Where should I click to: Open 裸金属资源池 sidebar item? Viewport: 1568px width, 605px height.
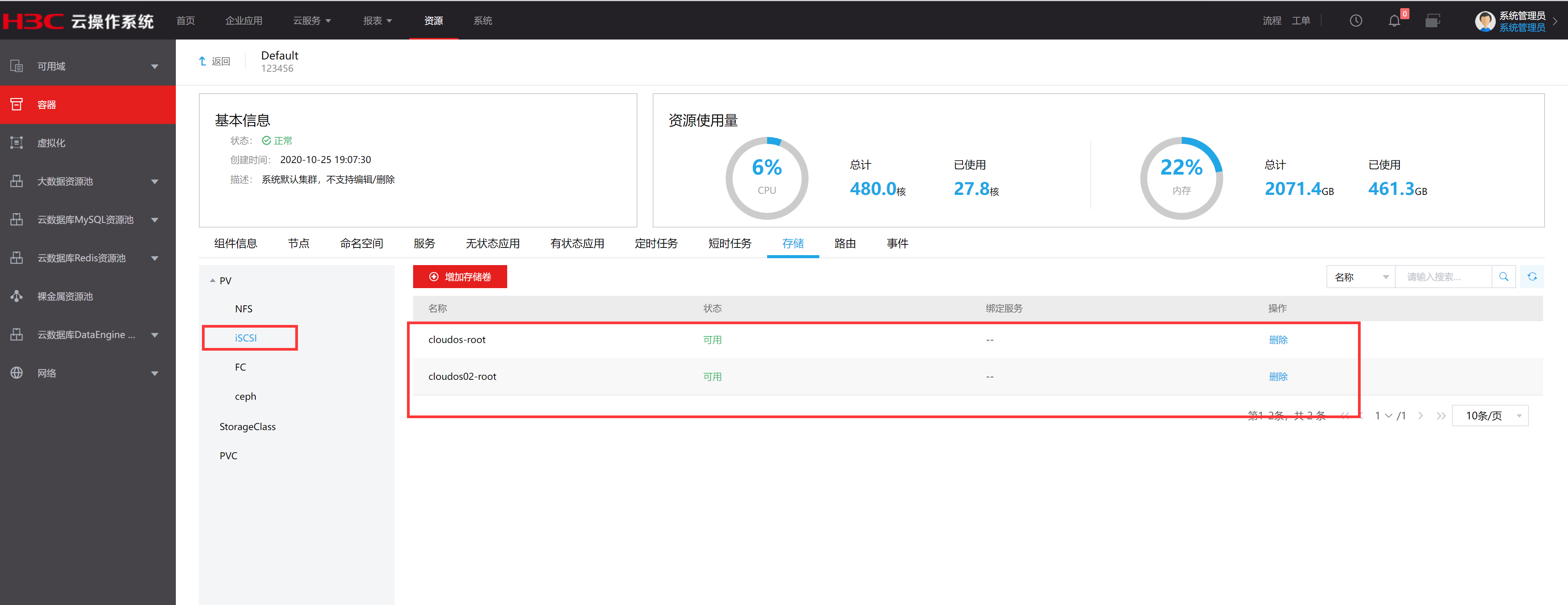[65, 297]
